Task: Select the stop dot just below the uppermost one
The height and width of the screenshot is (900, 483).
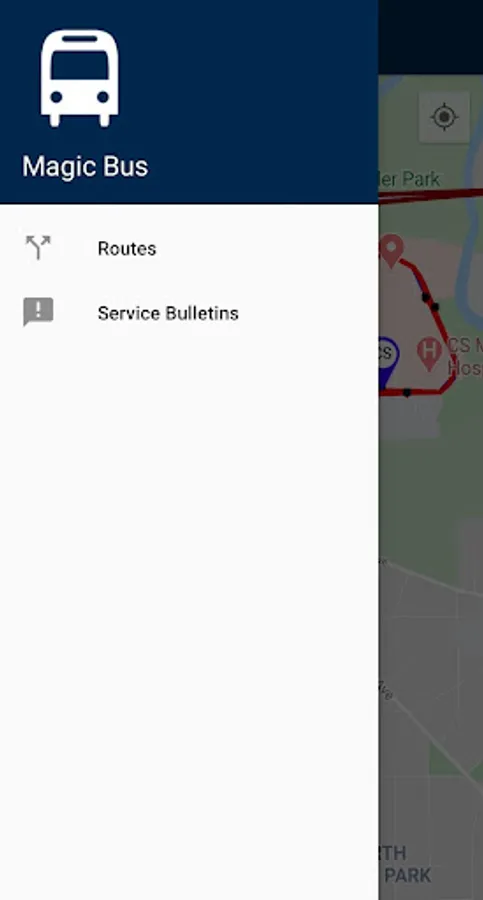Action: [x=435, y=307]
